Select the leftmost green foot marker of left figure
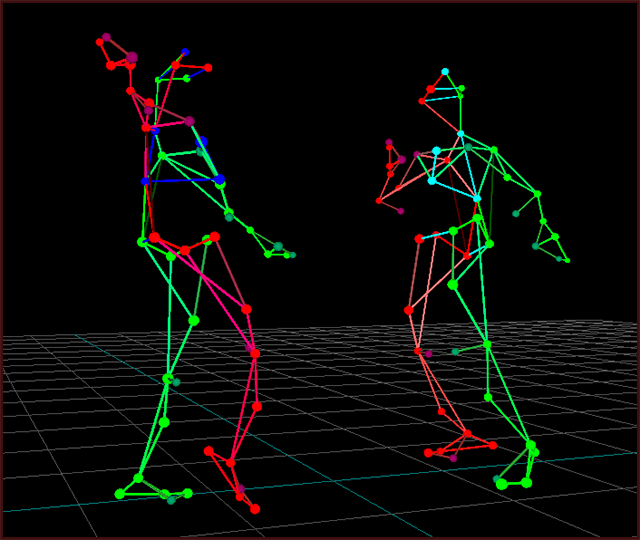 120,493
